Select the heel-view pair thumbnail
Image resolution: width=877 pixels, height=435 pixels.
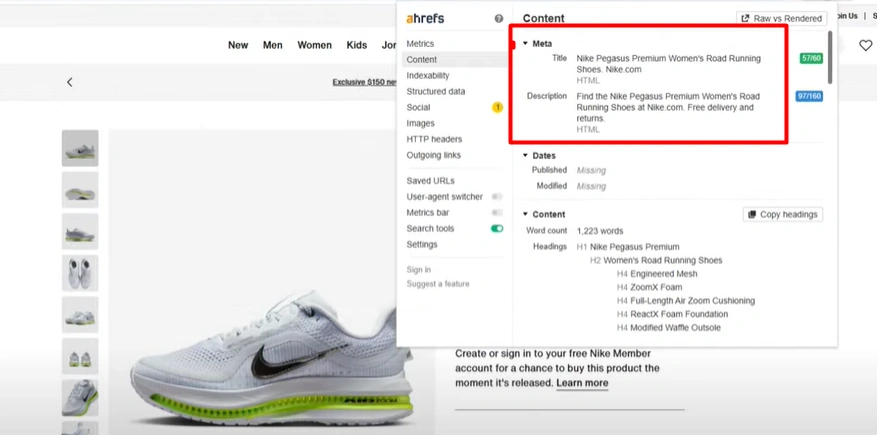tap(80, 356)
